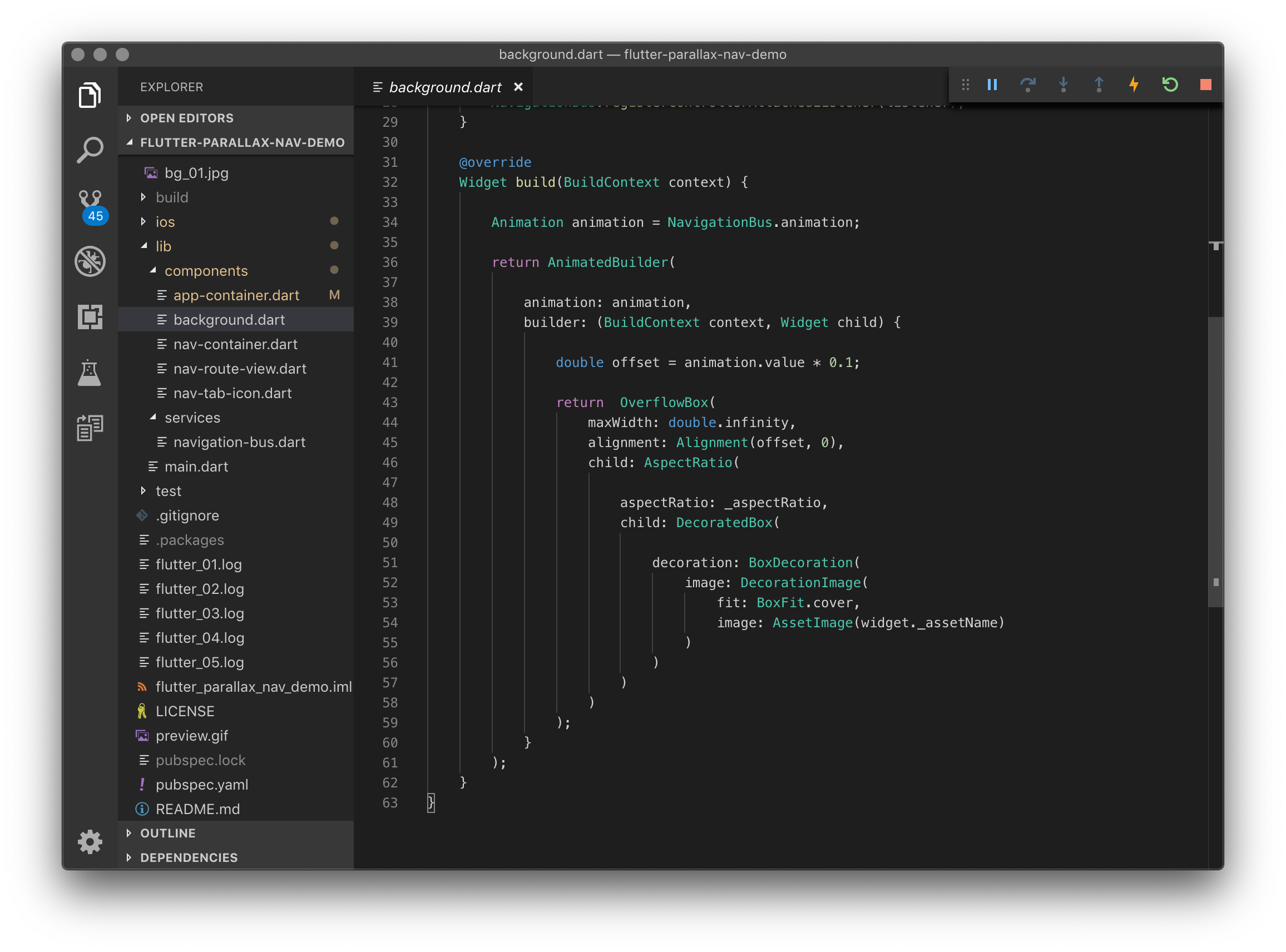Viewport: 1286px width, 952px height.
Task: Open nav-container.dart in the explorer
Action: coord(235,344)
